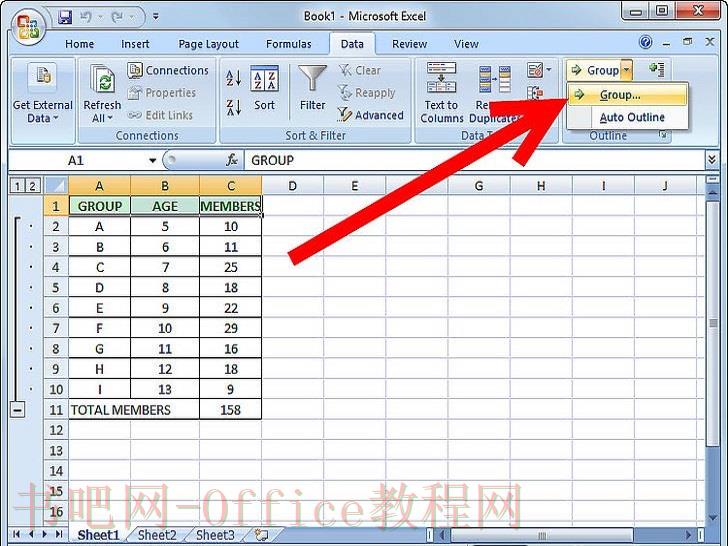The height and width of the screenshot is (546, 728).
Task: Go to first sheet navigation arrow
Action: point(17,534)
